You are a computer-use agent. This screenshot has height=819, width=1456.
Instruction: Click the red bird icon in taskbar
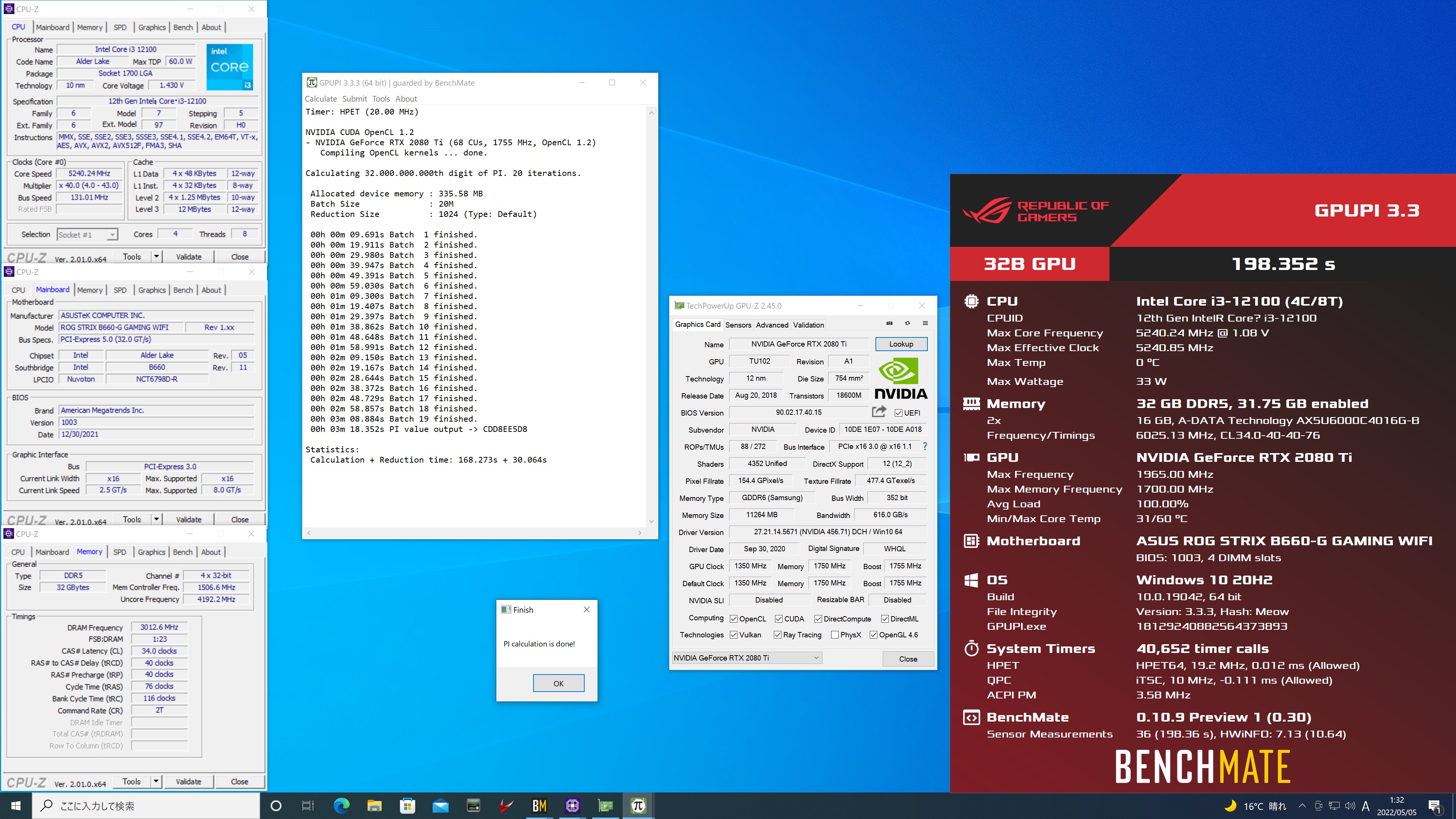[507, 805]
